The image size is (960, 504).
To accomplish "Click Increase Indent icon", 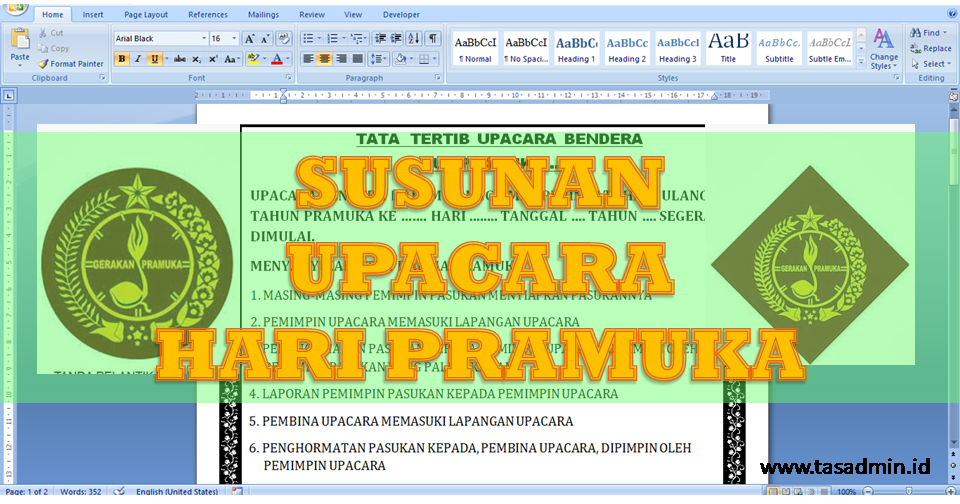I will coord(396,39).
